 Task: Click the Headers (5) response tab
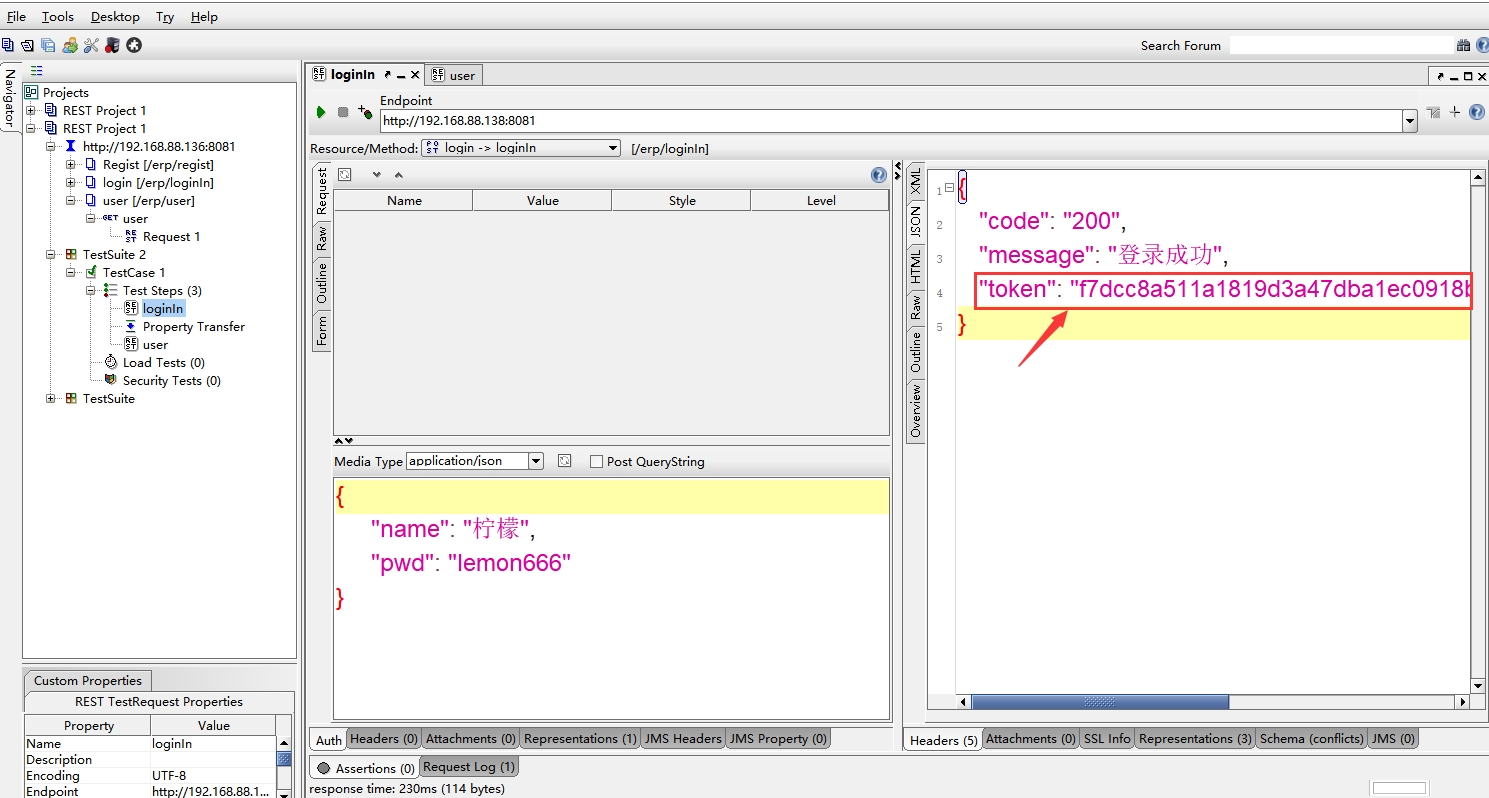click(x=943, y=740)
